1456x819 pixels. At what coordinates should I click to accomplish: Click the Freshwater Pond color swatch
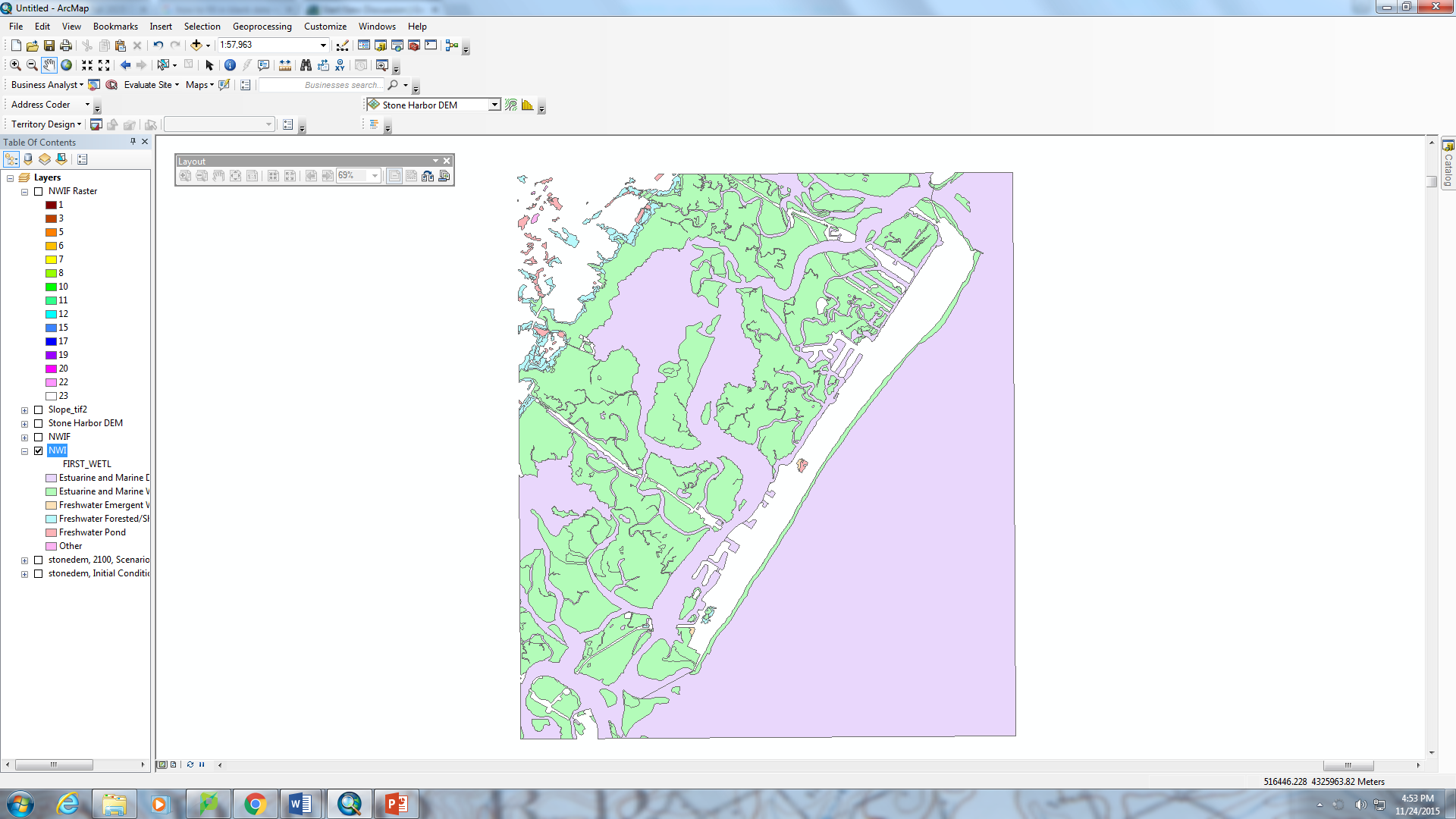[51, 532]
